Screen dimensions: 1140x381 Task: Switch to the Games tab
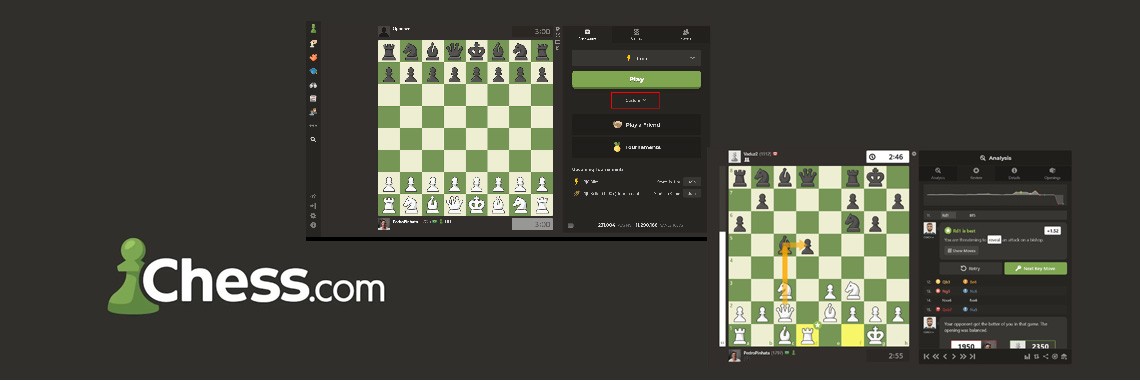[635, 34]
